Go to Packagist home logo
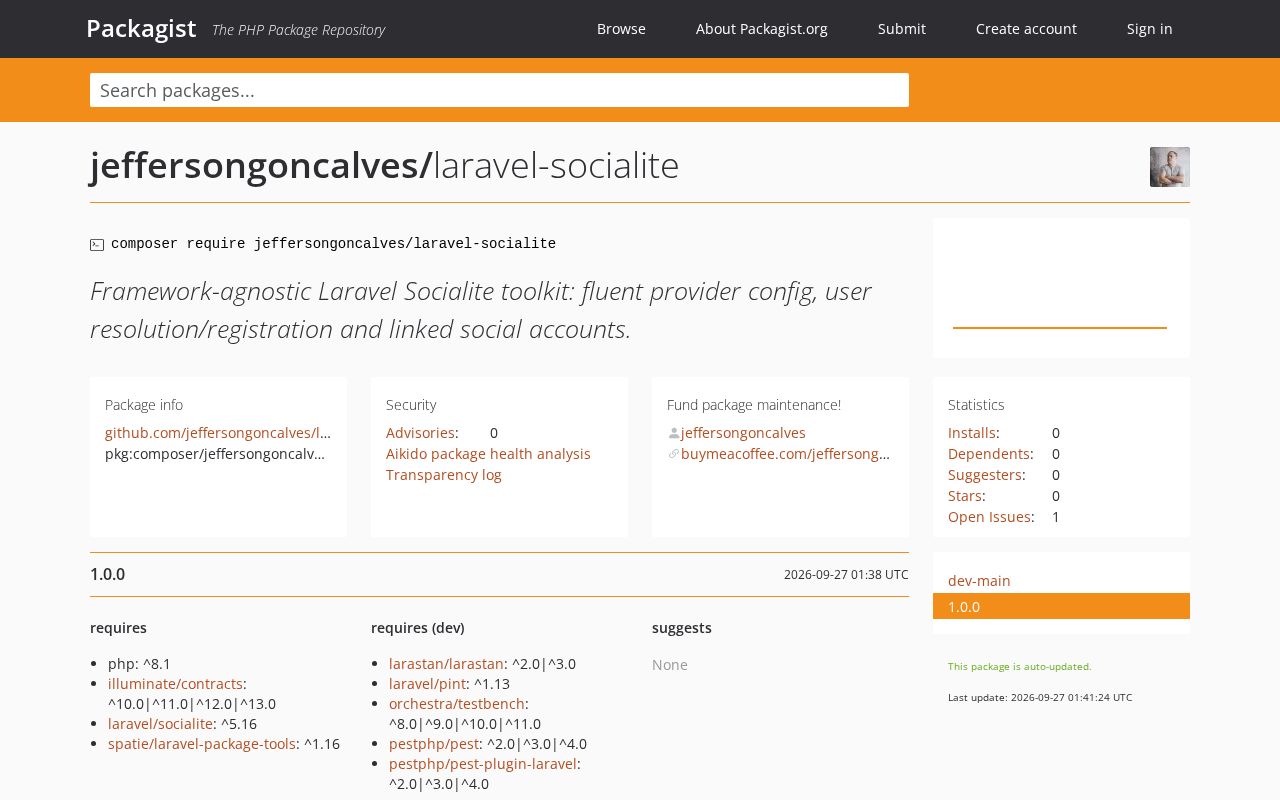Viewport: 1280px width, 800px height. [x=141, y=29]
